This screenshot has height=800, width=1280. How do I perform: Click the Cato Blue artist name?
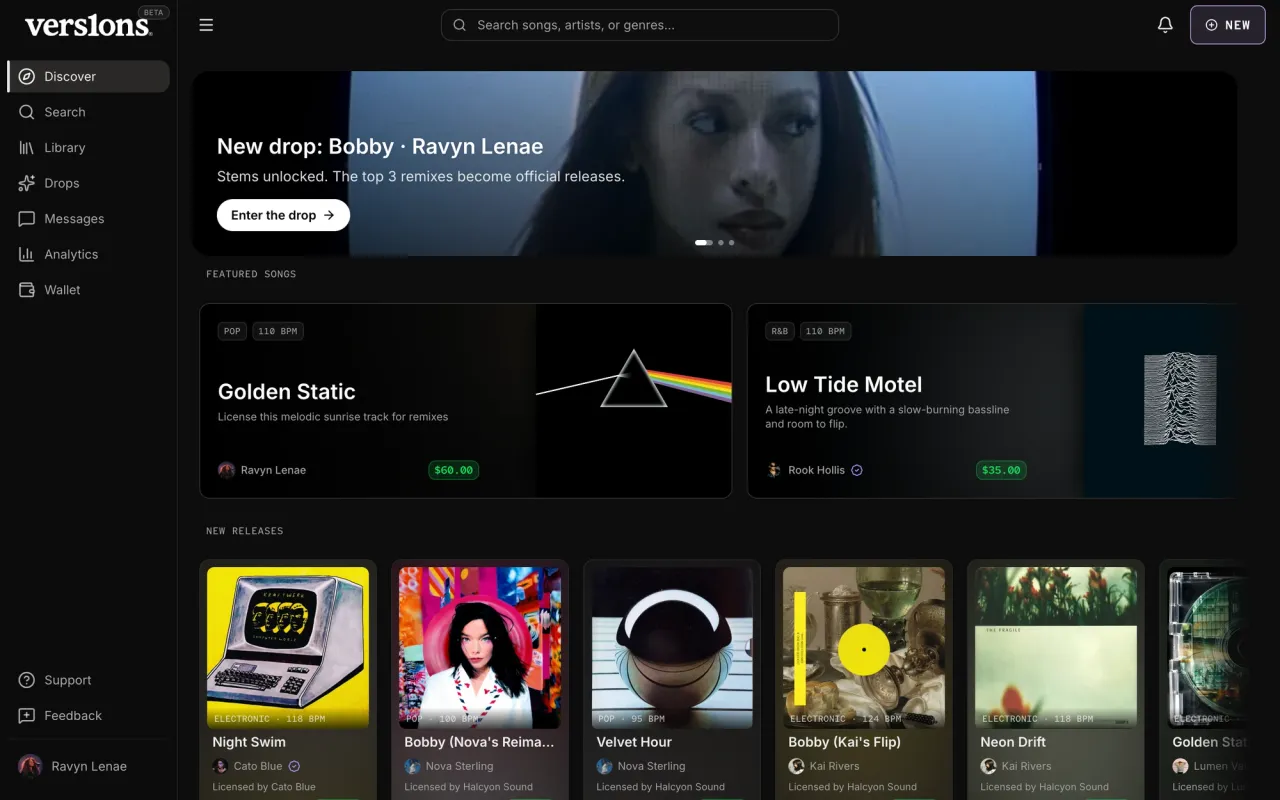(258, 766)
